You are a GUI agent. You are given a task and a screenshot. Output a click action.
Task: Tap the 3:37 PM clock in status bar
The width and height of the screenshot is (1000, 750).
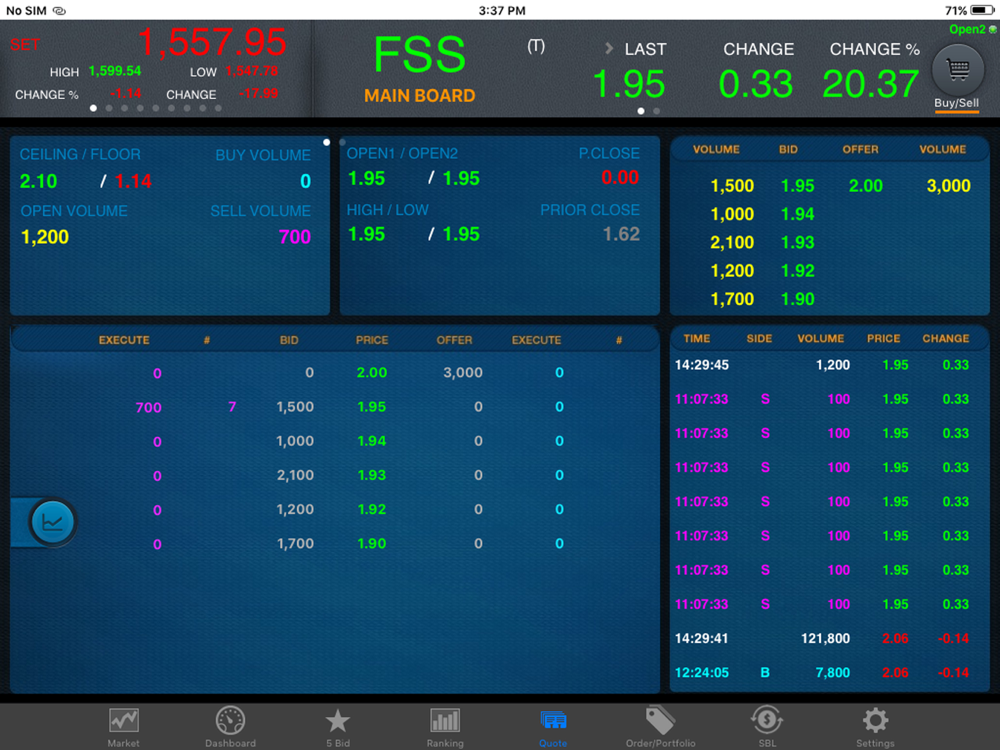[502, 10]
